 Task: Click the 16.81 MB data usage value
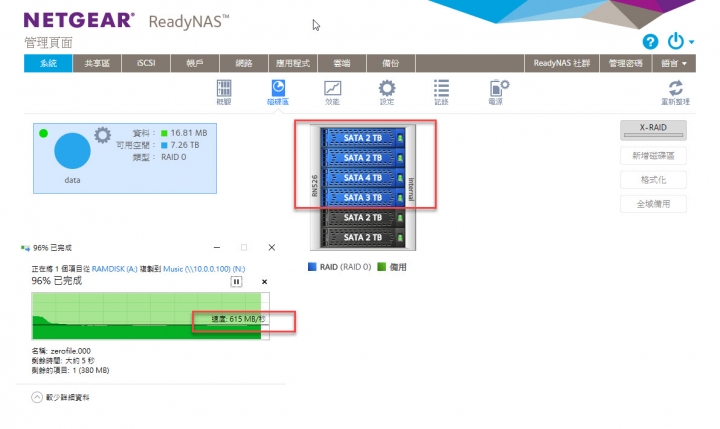coord(189,133)
